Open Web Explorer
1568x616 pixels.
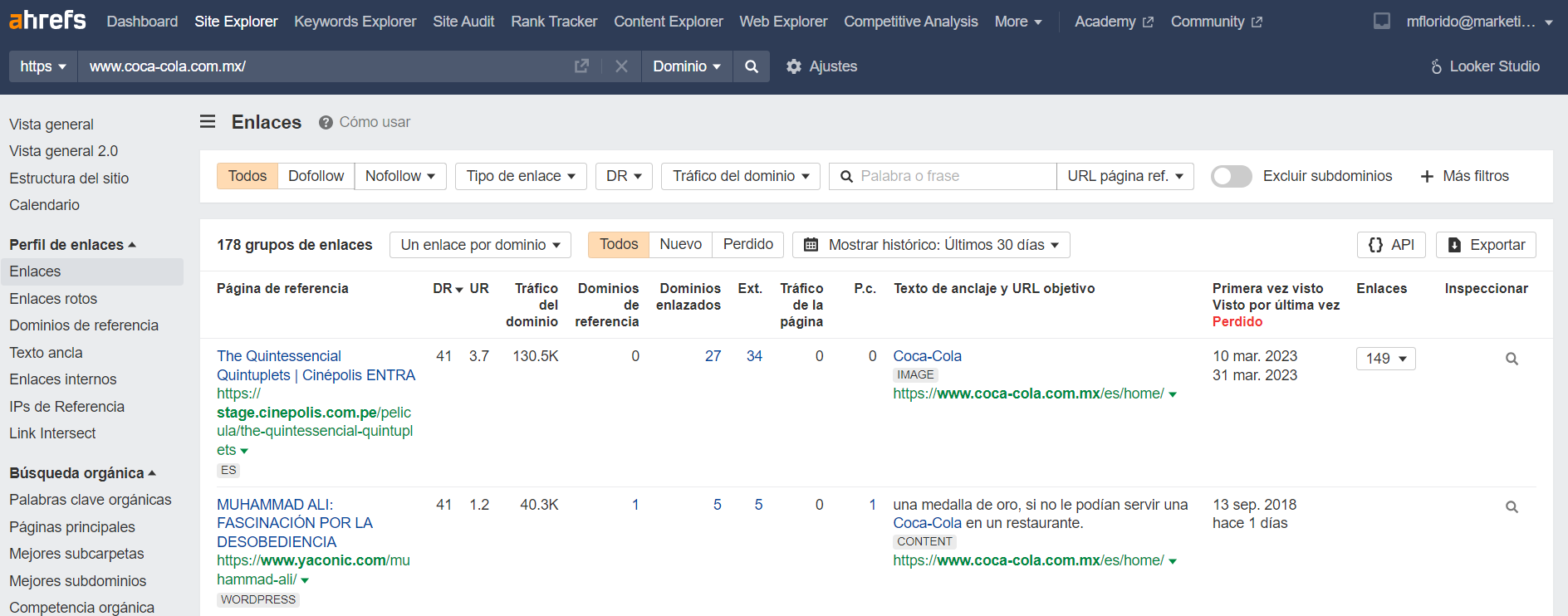pos(783,22)
